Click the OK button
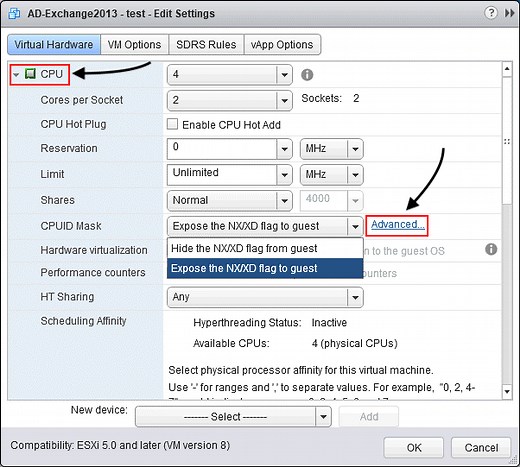520x467 pixels. tap(414, 447)
